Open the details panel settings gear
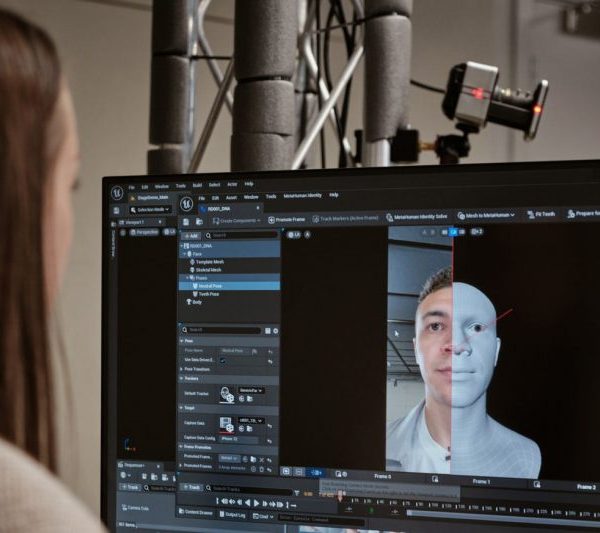600x533 pixels. [276, 331]
